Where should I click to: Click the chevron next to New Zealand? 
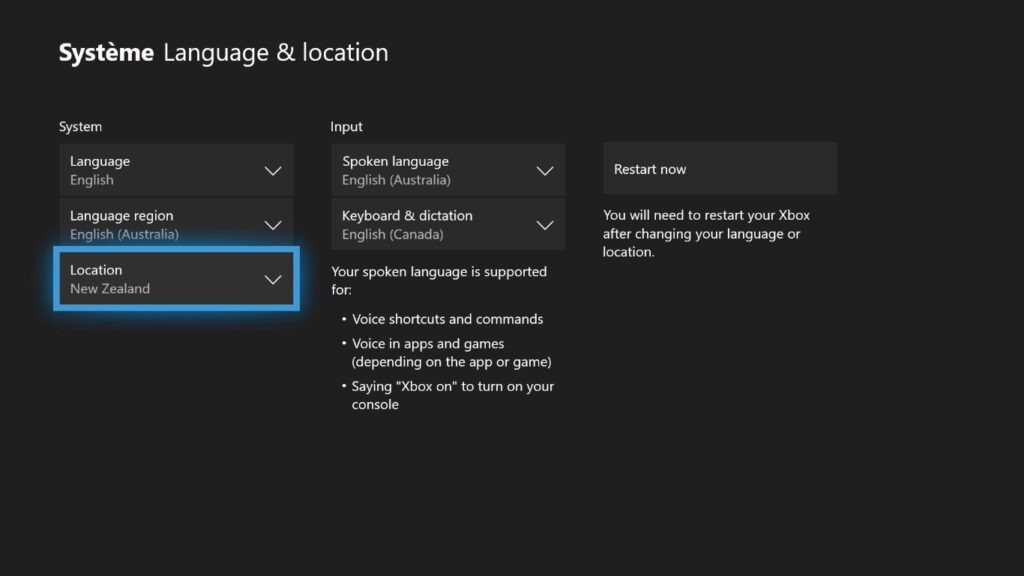pyautogui.click(x=273, y=280)
